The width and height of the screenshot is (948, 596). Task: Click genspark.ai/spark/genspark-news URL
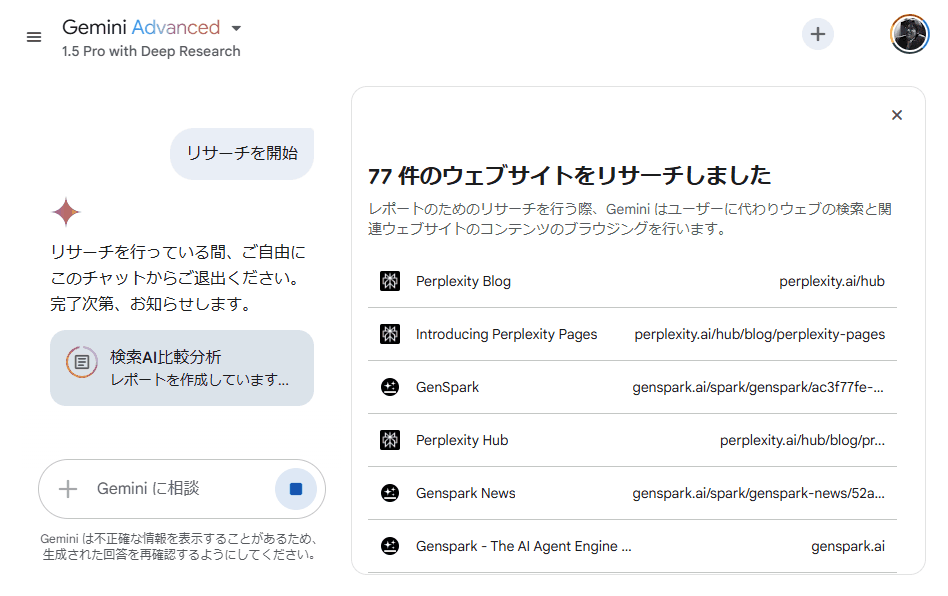[x=758, y=493]
